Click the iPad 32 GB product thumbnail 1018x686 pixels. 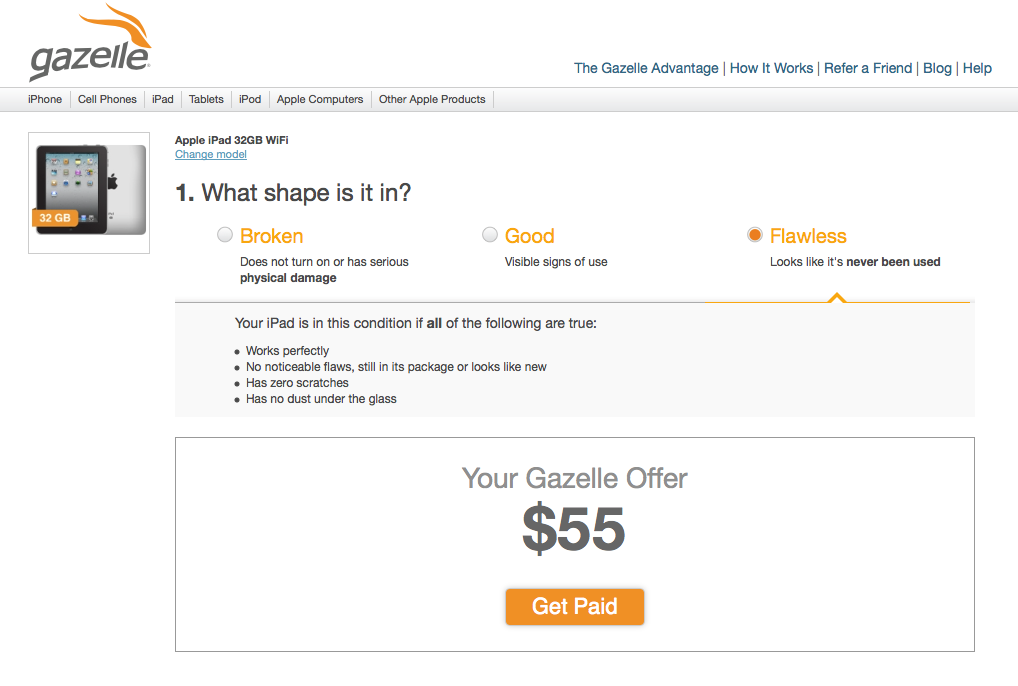pos(89,193)
